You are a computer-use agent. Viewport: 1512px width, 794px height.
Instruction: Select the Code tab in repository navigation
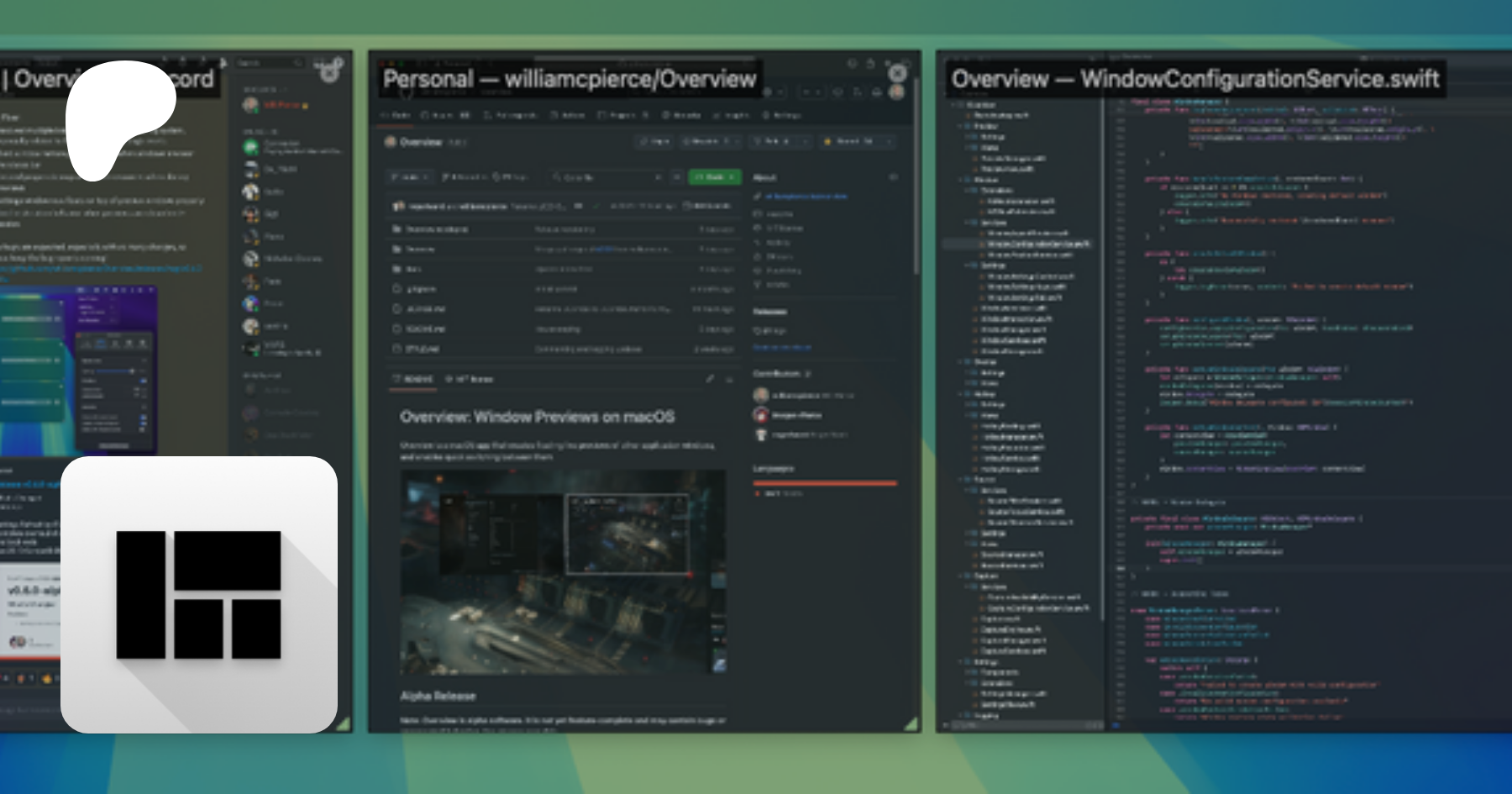point(396,115)
